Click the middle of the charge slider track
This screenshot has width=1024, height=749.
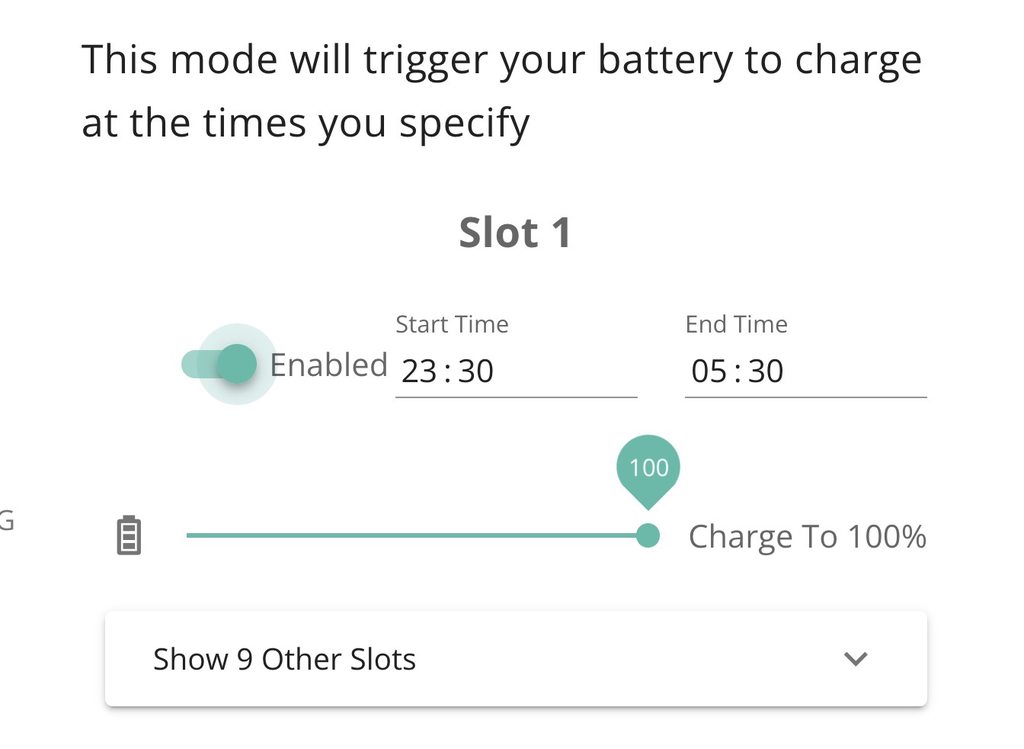click(x=417, y=535)
